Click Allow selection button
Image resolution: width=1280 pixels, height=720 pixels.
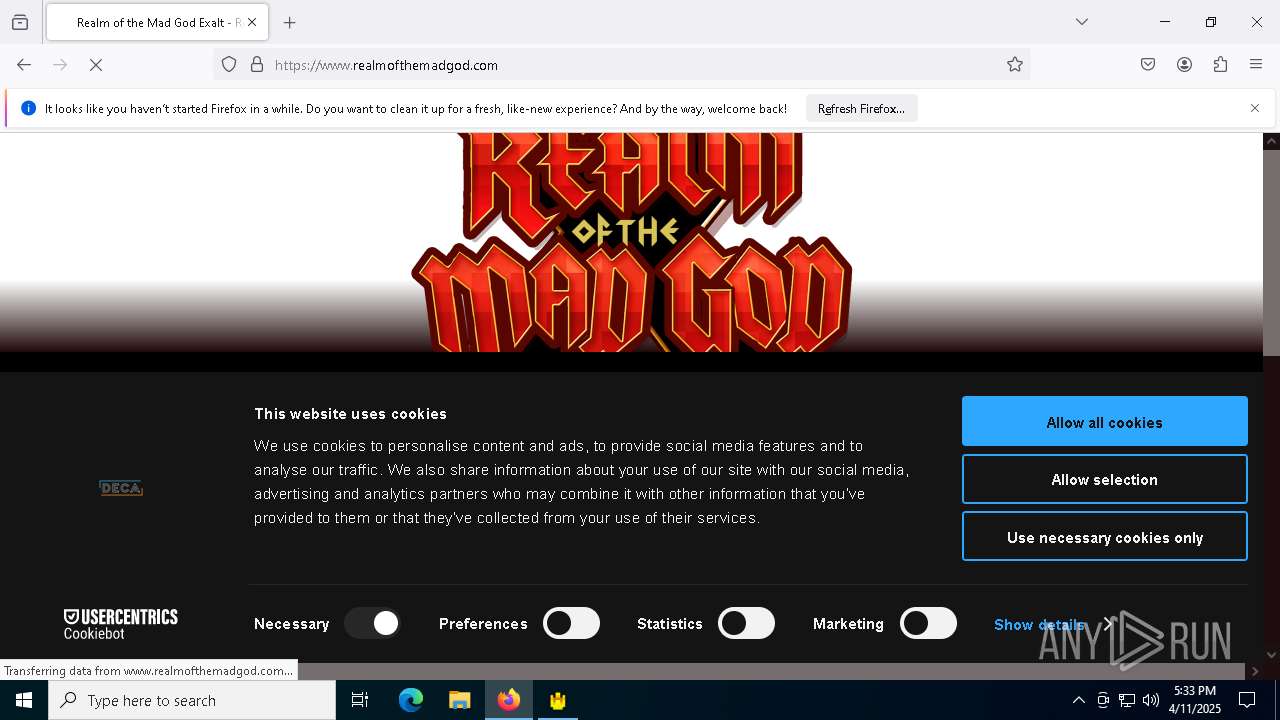pos(1105,480)
